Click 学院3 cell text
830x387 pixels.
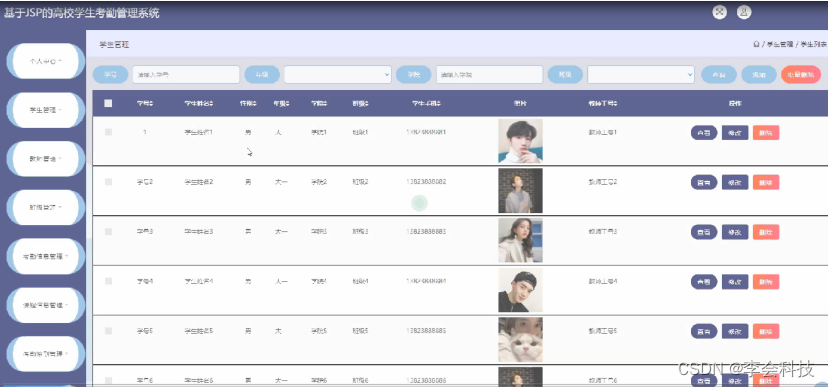point(319,231)
